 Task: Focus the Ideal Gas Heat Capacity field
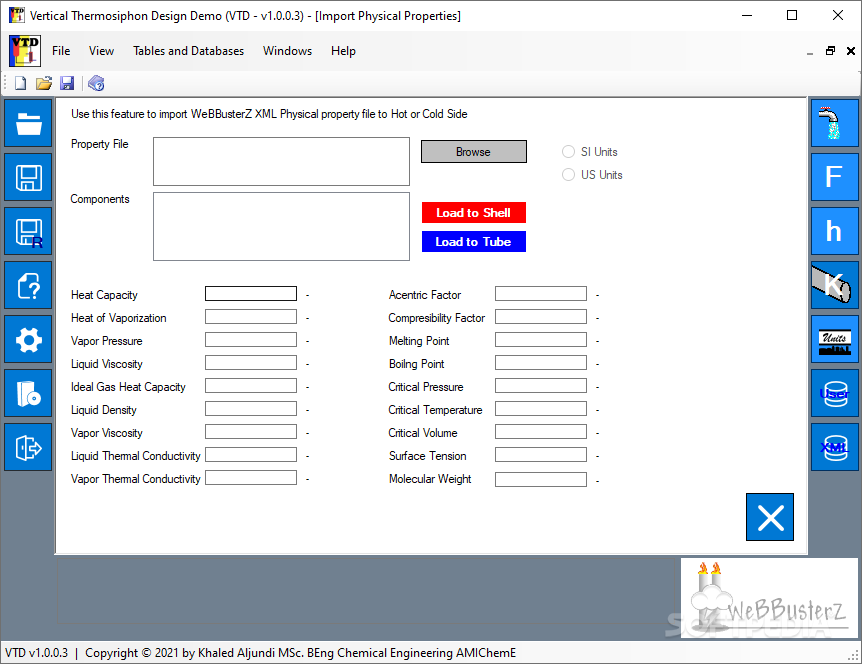tap(251, 386)
